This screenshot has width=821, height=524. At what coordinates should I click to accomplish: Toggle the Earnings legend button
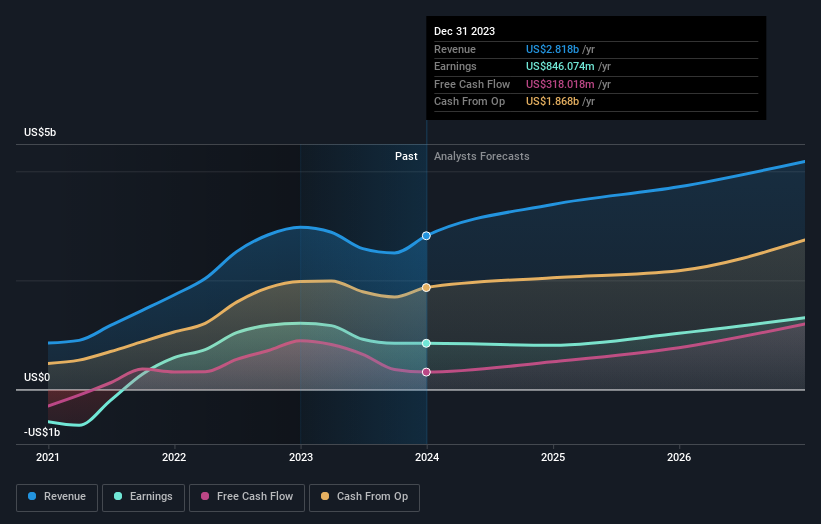[x=143, y=497]
